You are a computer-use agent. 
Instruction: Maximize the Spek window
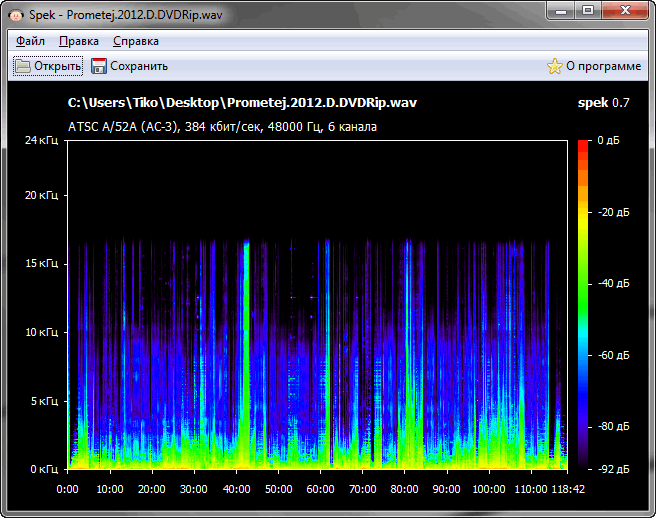pyautogui.click(x=588, y=10)
